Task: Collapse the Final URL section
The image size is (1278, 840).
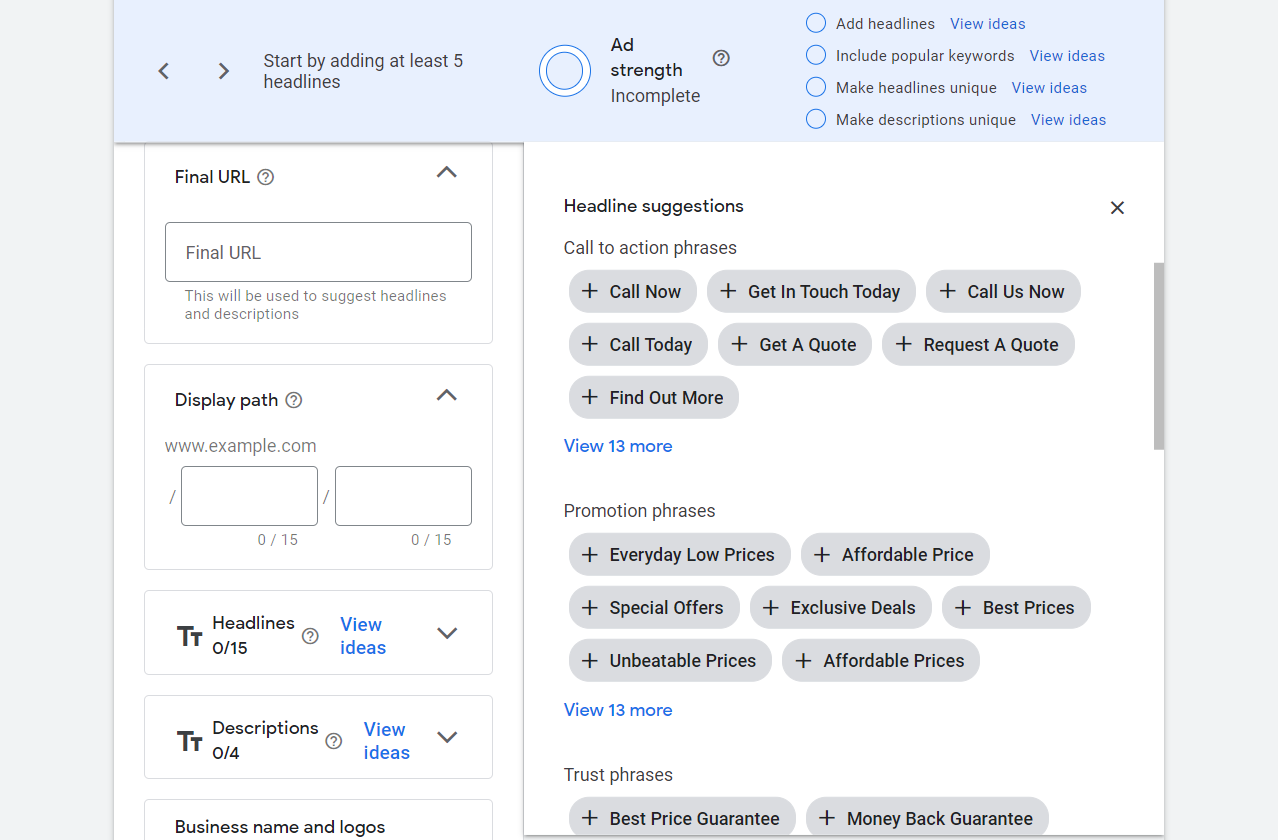Action: click(x=446, y=172)
